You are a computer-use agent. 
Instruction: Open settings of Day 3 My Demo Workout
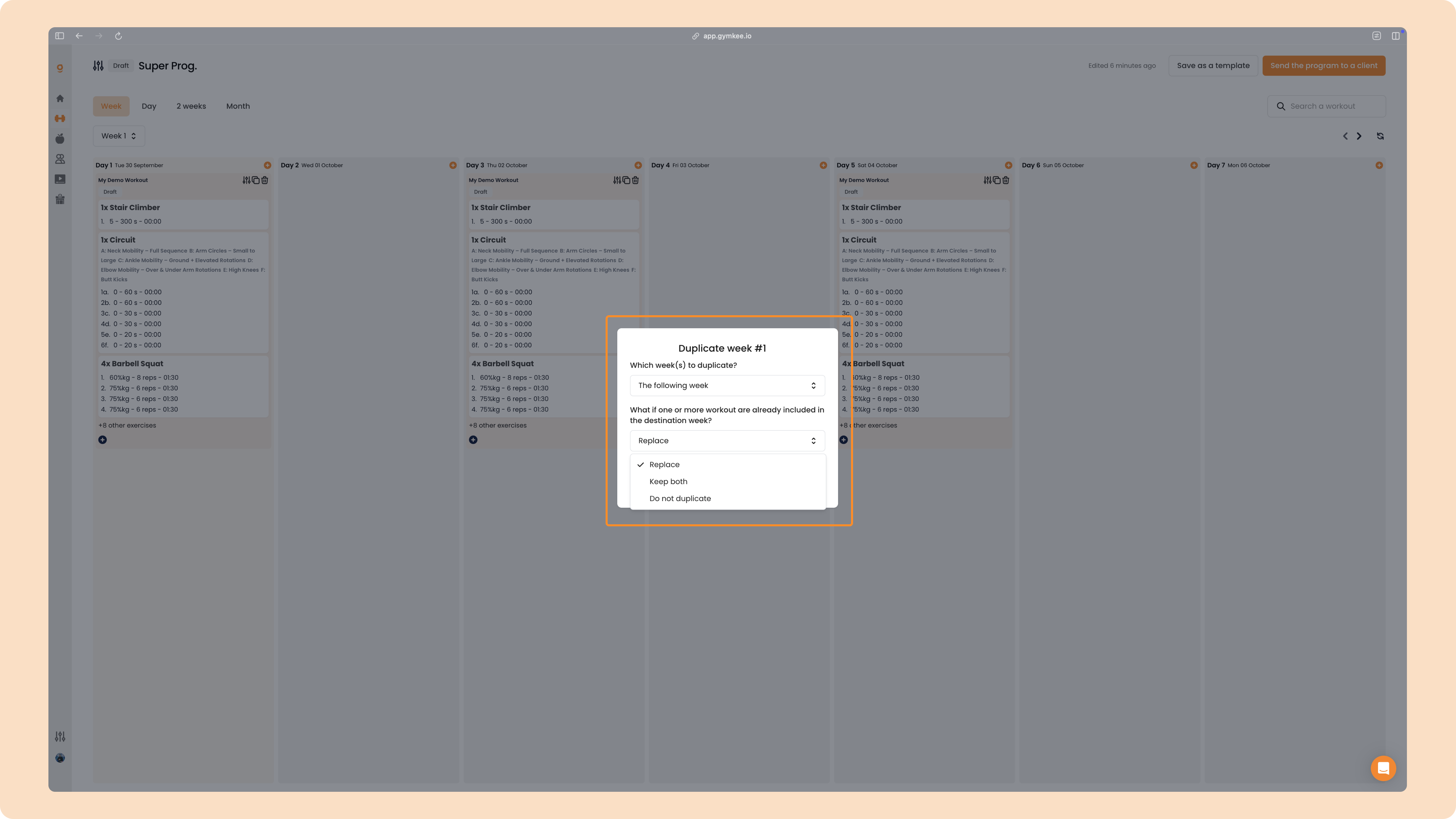(x=617, y=180)
